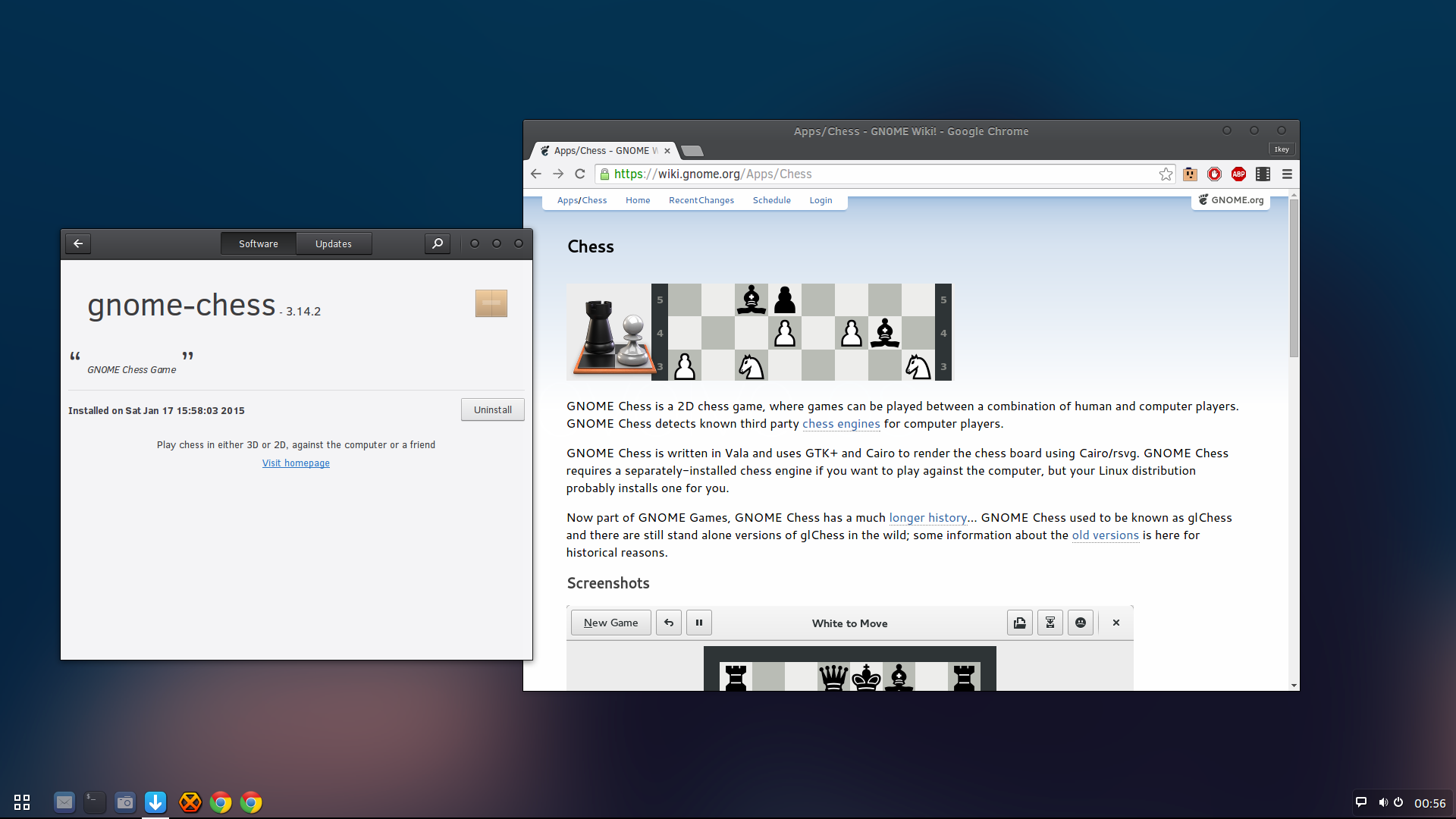
Task: Click the power icon in tray
Action: pyautogui.click(x=1398, y=802)
